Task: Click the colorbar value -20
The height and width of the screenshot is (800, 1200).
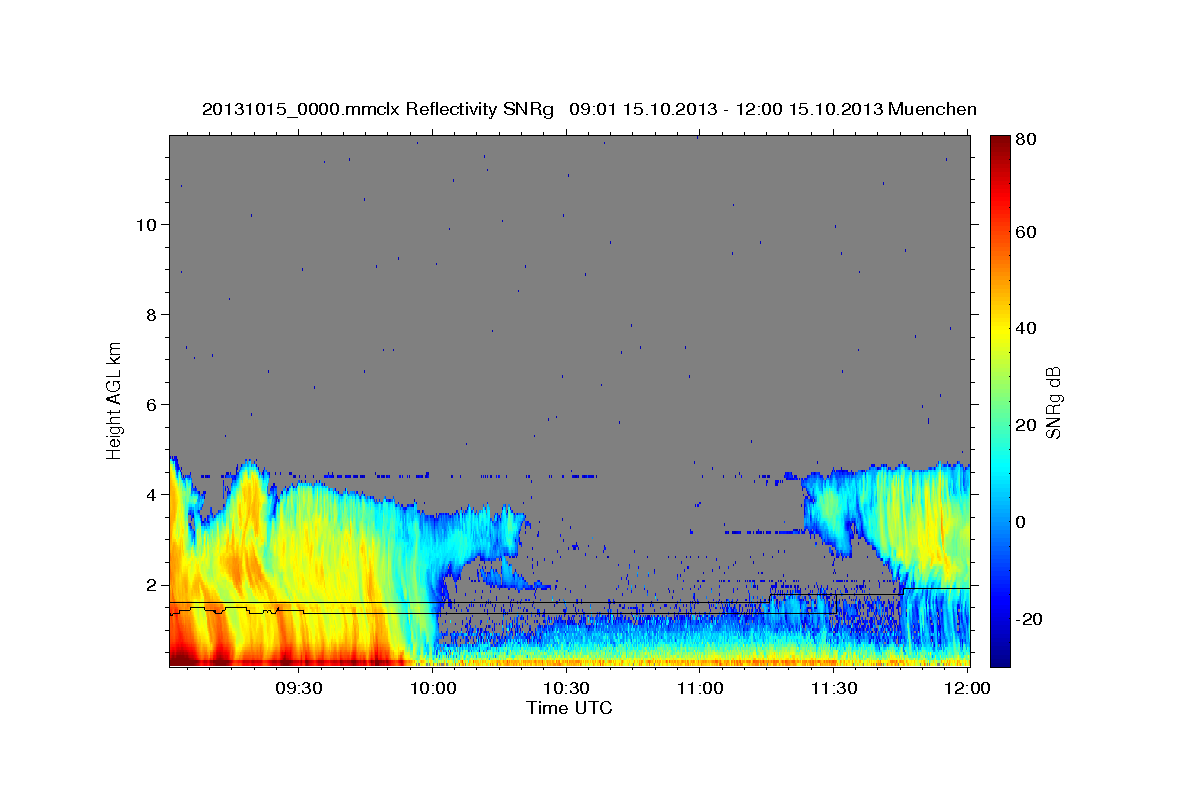Action: (1031, 619)
